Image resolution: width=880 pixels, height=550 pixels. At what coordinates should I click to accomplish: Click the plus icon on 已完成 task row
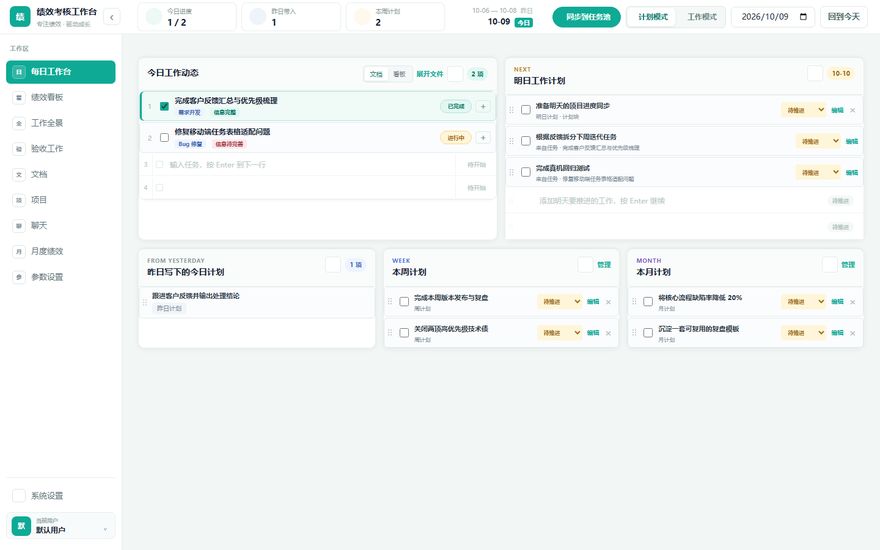click(483, 106)
